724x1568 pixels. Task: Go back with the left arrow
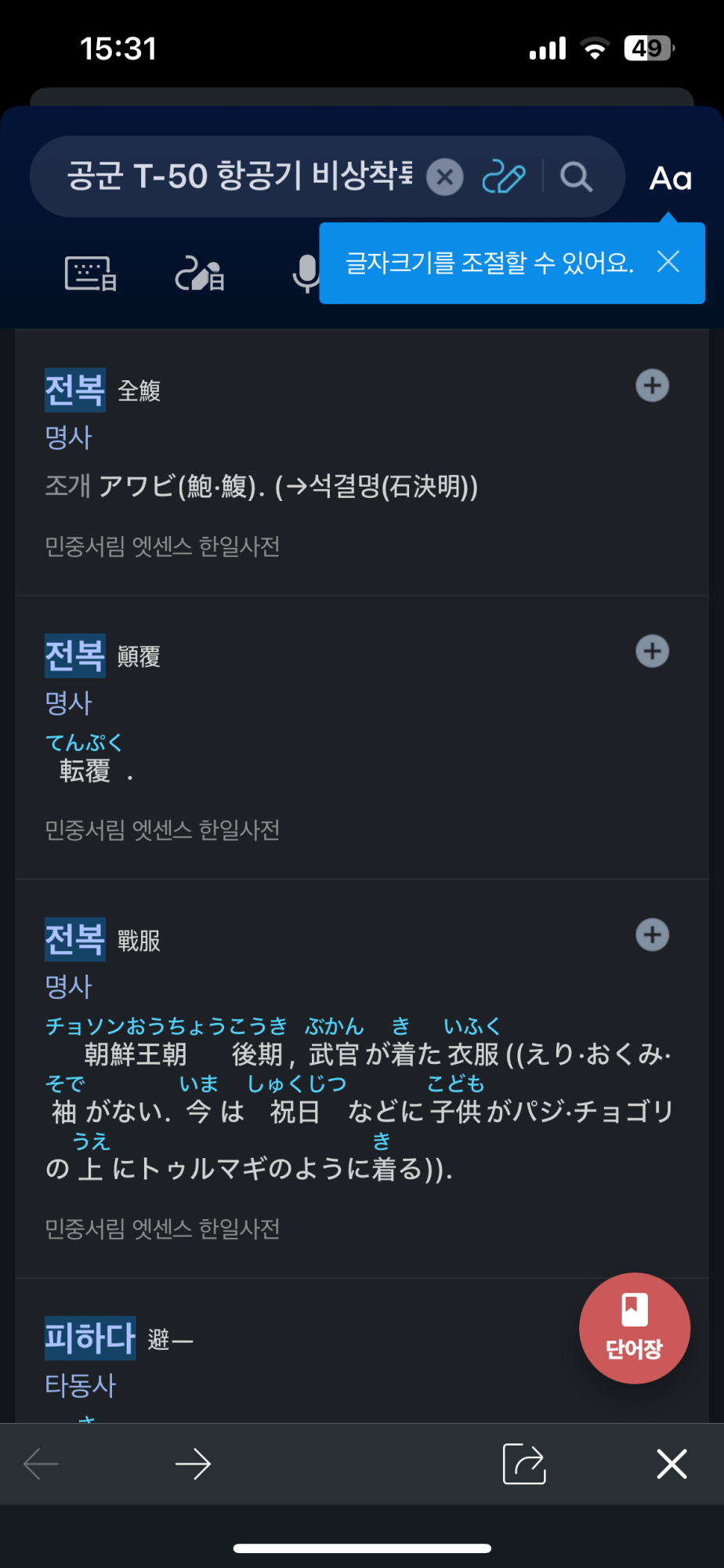42,1464
